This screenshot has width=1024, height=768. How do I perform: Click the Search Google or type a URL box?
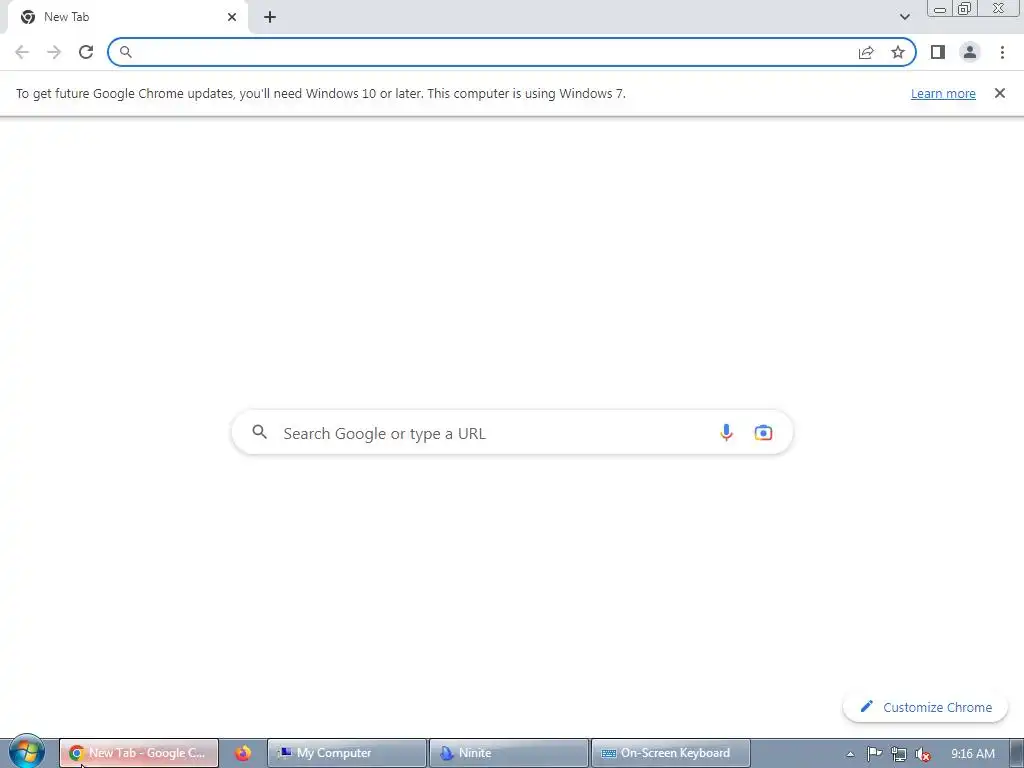tap(512, 432)
